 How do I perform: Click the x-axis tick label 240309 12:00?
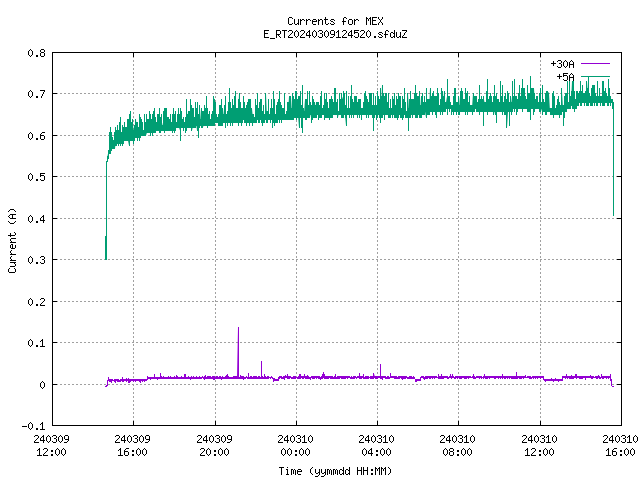(51, 445)
